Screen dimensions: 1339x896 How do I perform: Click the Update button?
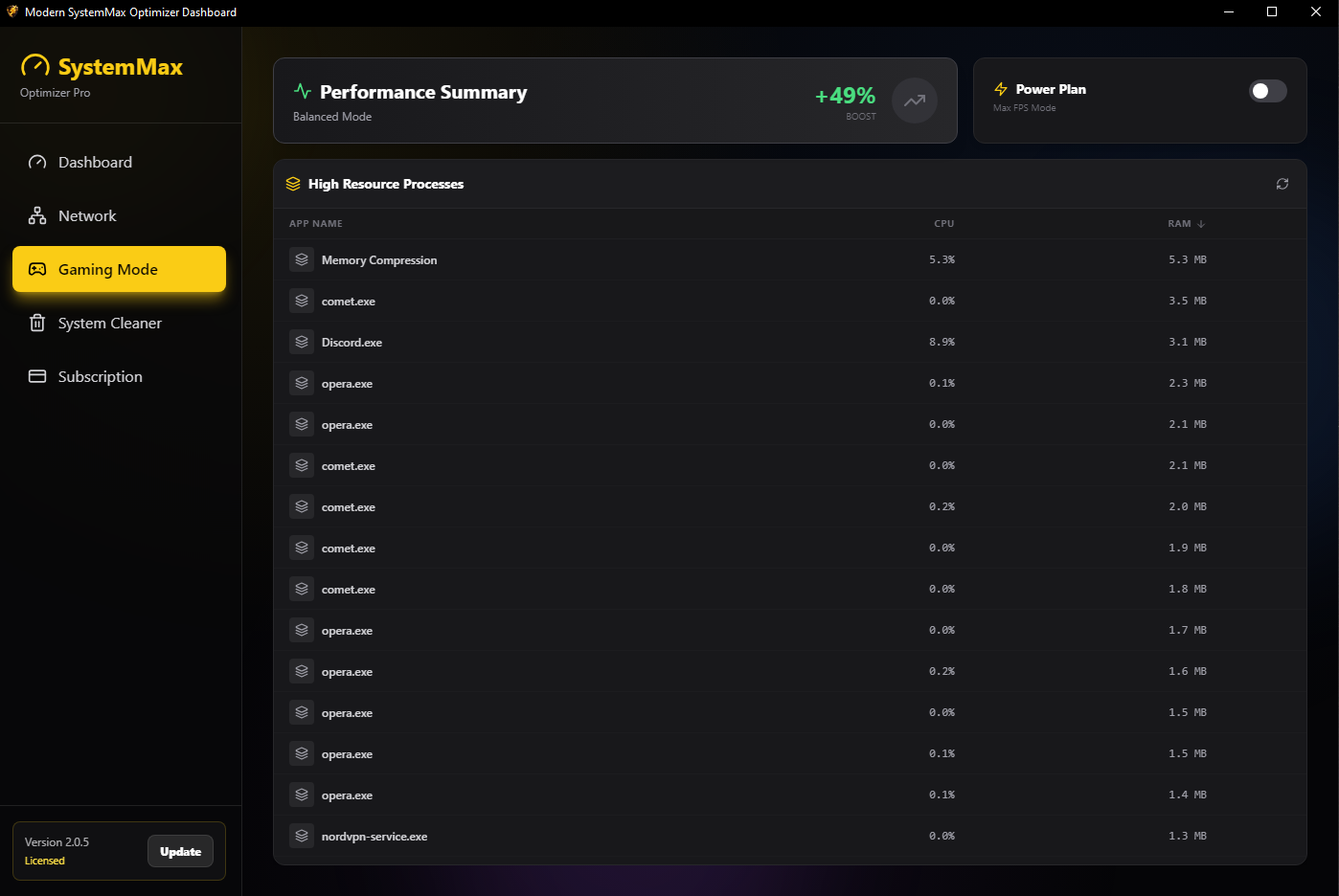tap(180, 851)
